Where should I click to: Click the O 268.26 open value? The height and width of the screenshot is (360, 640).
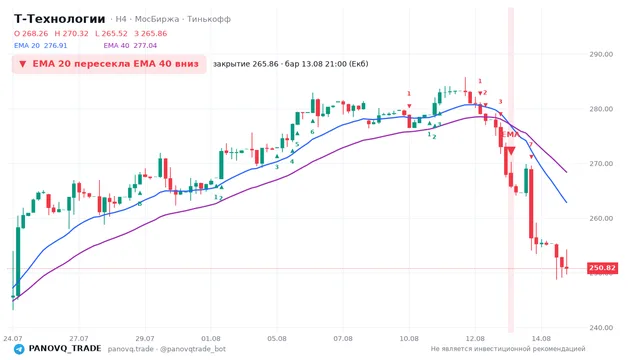[x=31, y=33]
